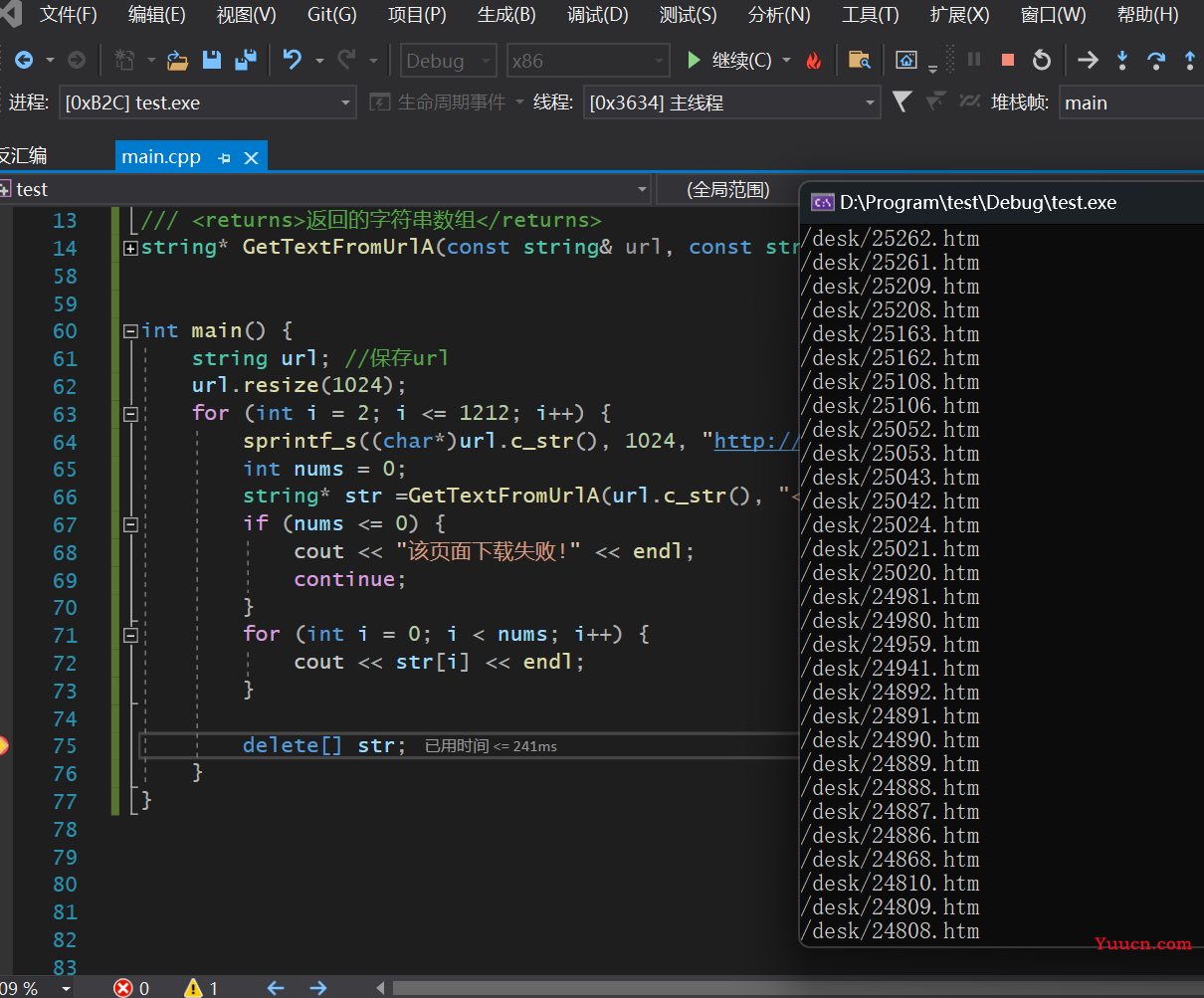1204x998 pixels.
Task: Collapse the main function block
Action: coord(130,331)
